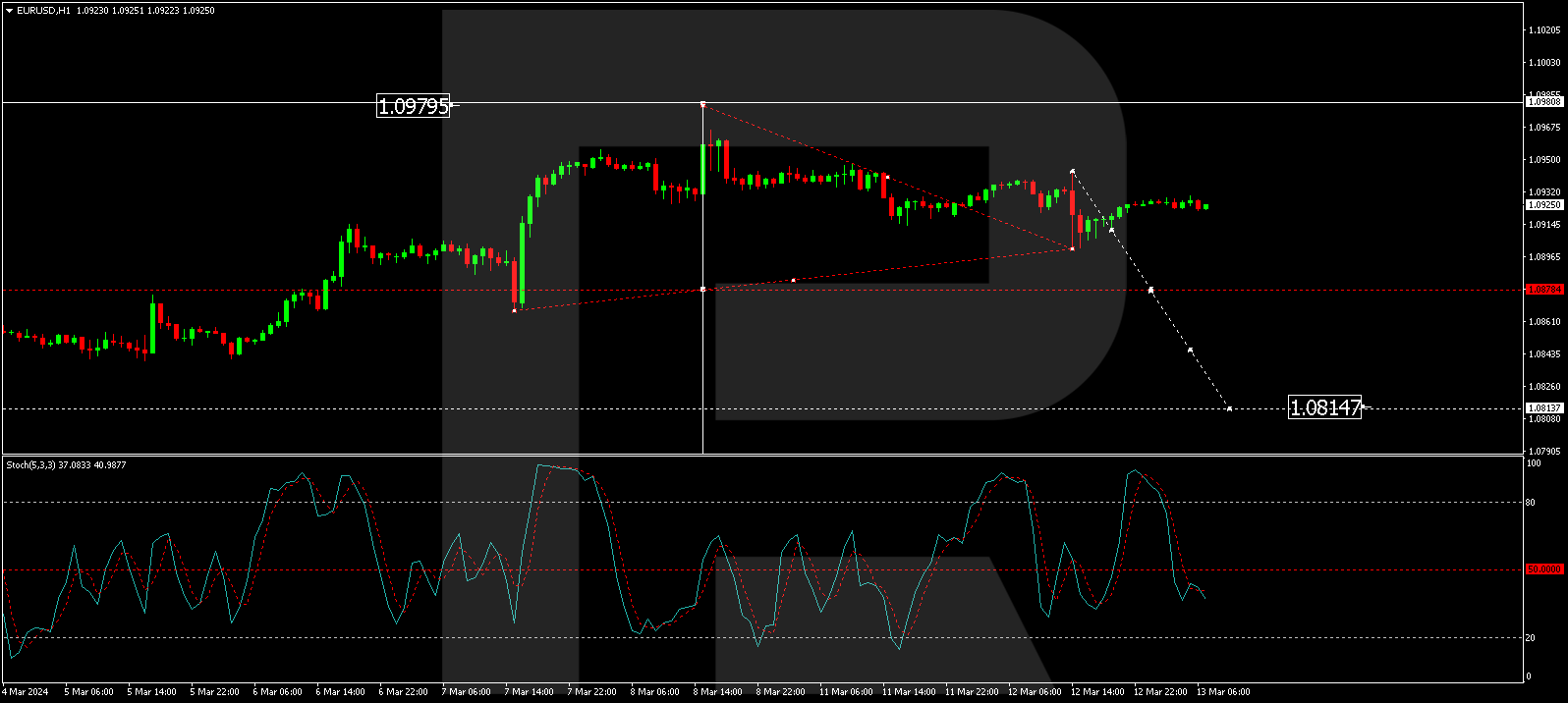Click the red 50.0000 stochastic level tag
Image resolution: width=1568 pixels, height=703 pixels.
(x=1543, y=569)
